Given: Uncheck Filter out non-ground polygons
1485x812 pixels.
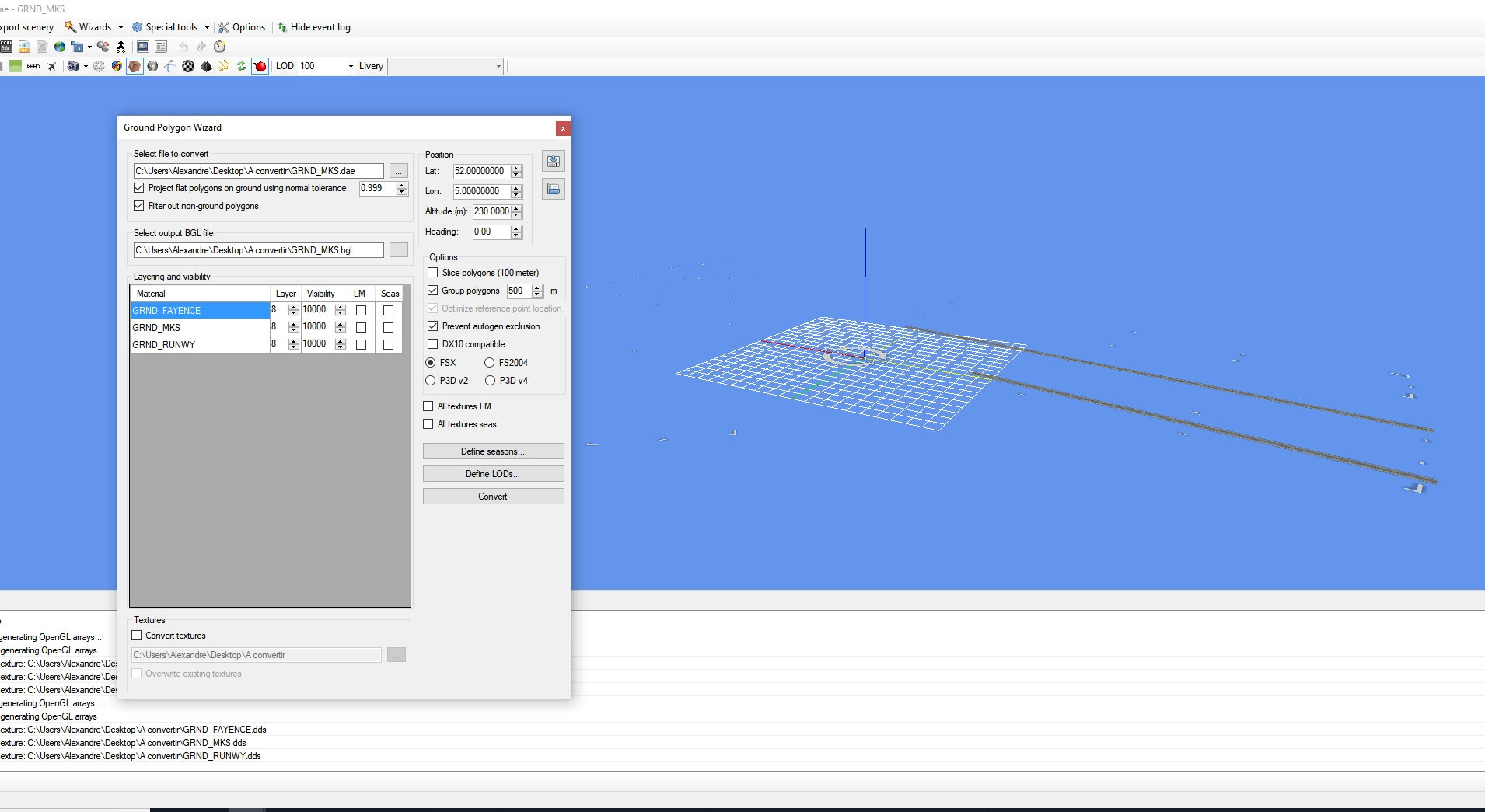Looking at the screenshot, I should click(x=139, y=206).
